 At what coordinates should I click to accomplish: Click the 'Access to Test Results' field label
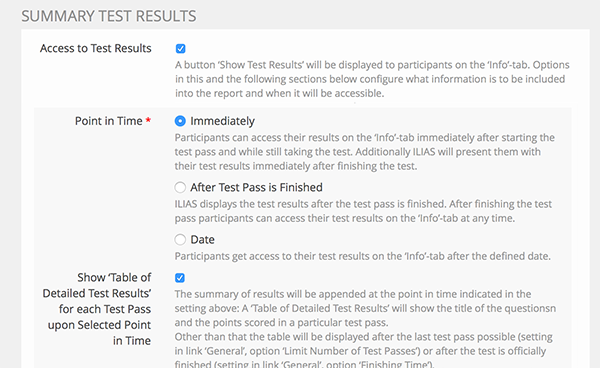click(96, 49)
